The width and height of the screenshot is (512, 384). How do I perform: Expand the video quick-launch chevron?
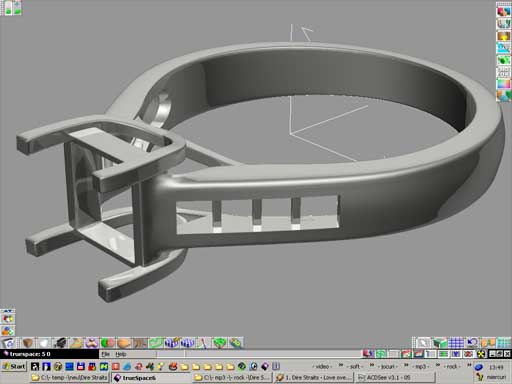341,366
